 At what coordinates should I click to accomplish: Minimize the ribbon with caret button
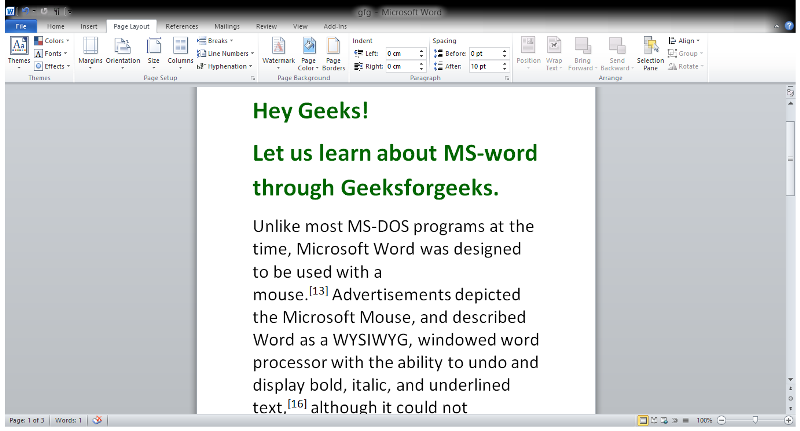[777, 26]
